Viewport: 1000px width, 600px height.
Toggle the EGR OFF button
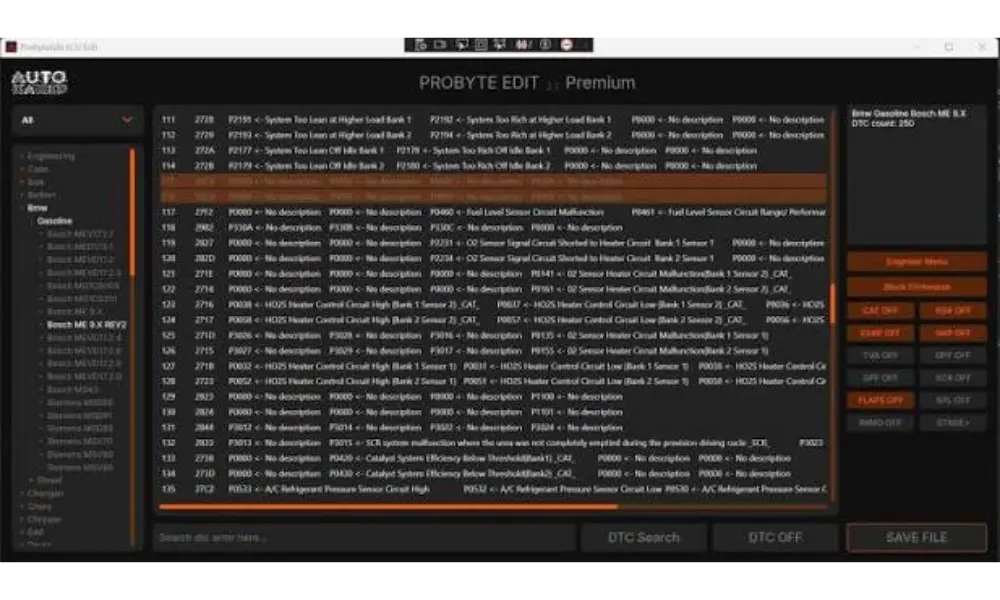tap(953, 311)
